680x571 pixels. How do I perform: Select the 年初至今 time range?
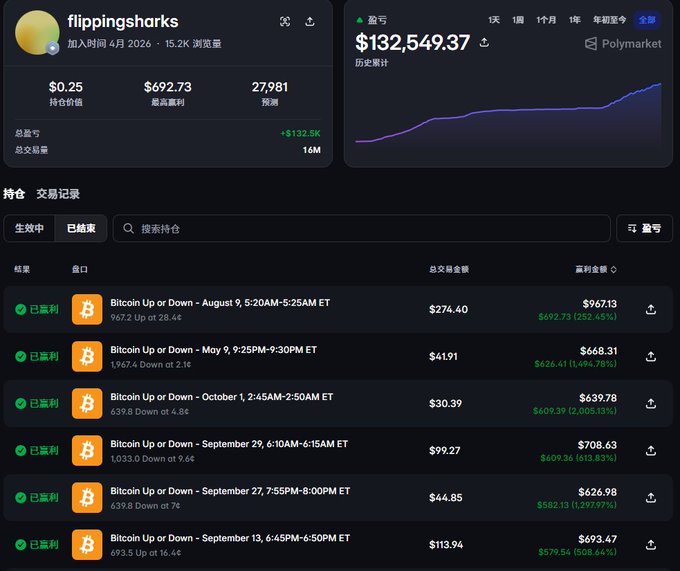609,20
